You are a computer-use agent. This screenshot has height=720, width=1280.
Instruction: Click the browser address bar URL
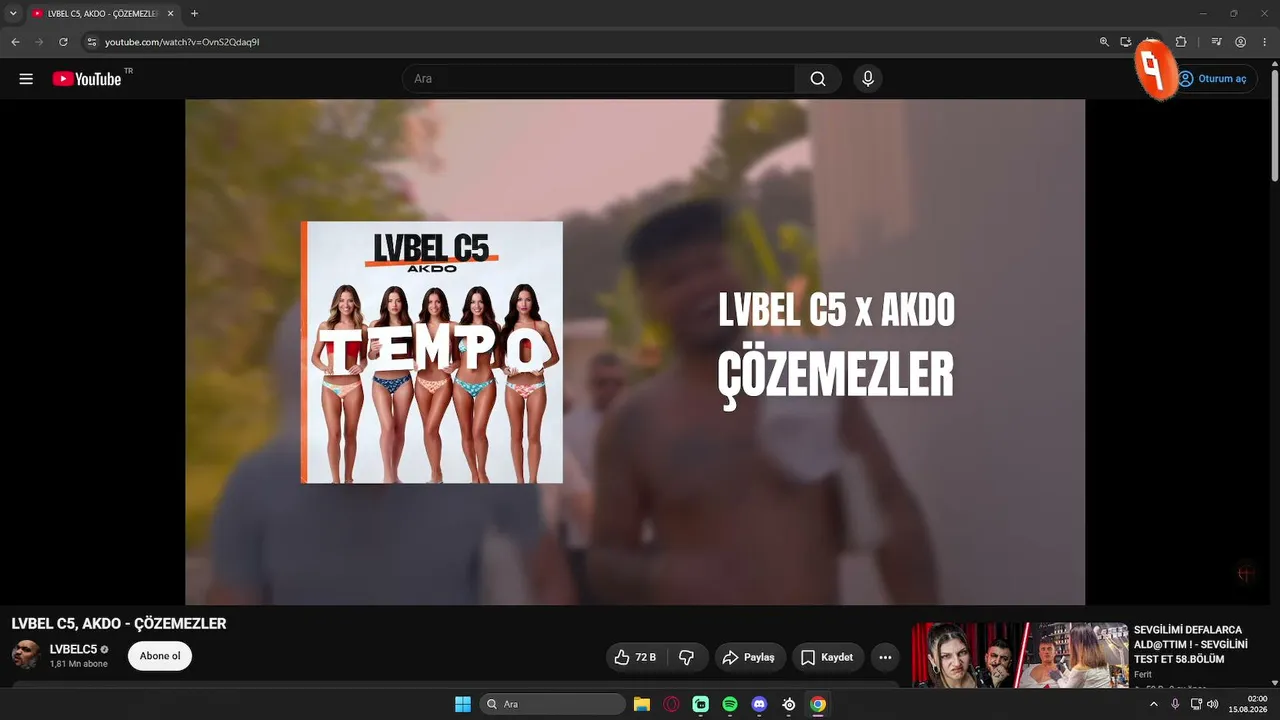pyautogui.click(x=182, y=42)
